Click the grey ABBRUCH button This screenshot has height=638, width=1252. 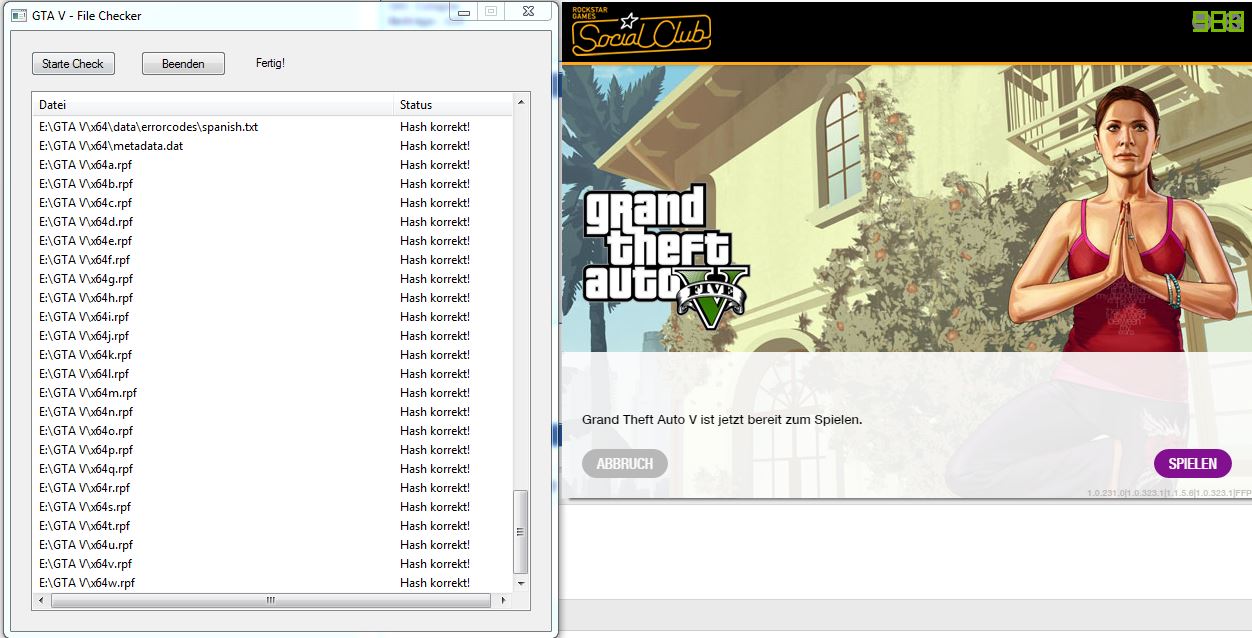625,463
